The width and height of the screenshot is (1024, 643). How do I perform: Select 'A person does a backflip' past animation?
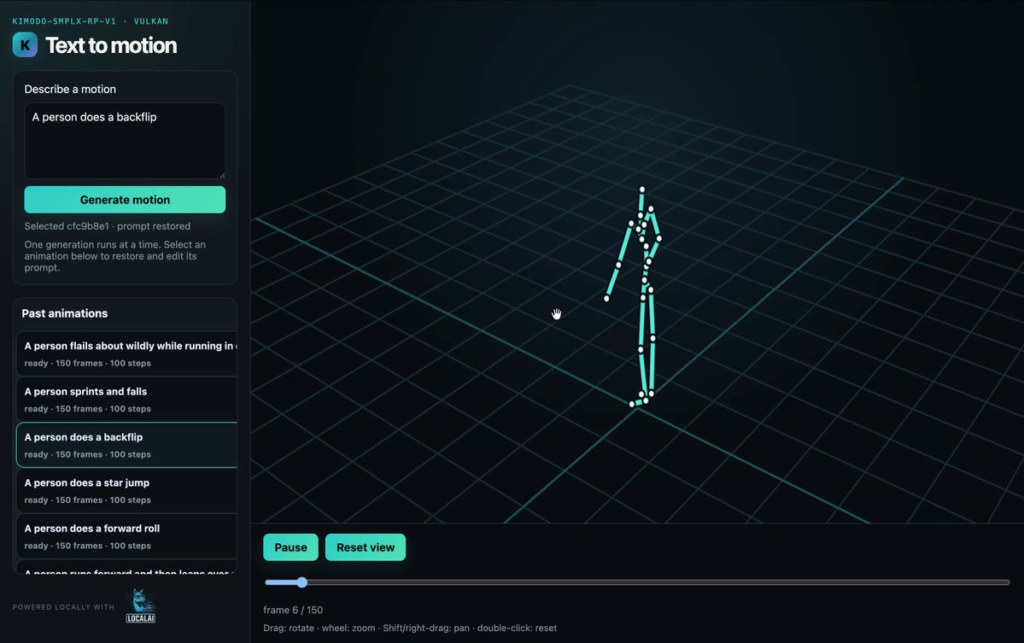pyautogui.click(x=127, y=445)
